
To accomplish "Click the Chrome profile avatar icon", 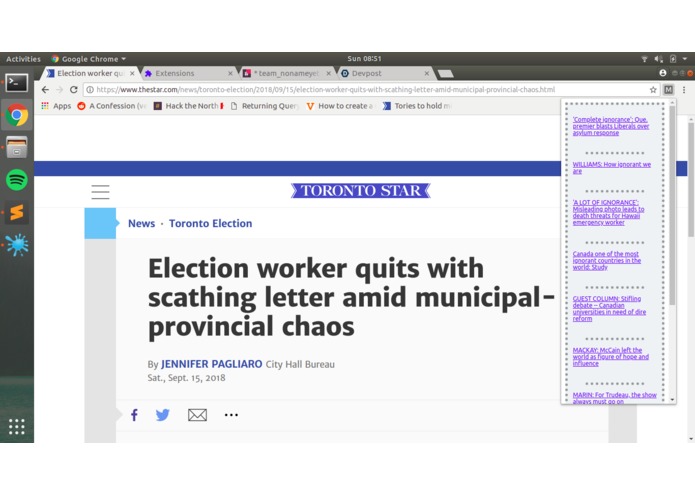I will click(x=663, y=73).
